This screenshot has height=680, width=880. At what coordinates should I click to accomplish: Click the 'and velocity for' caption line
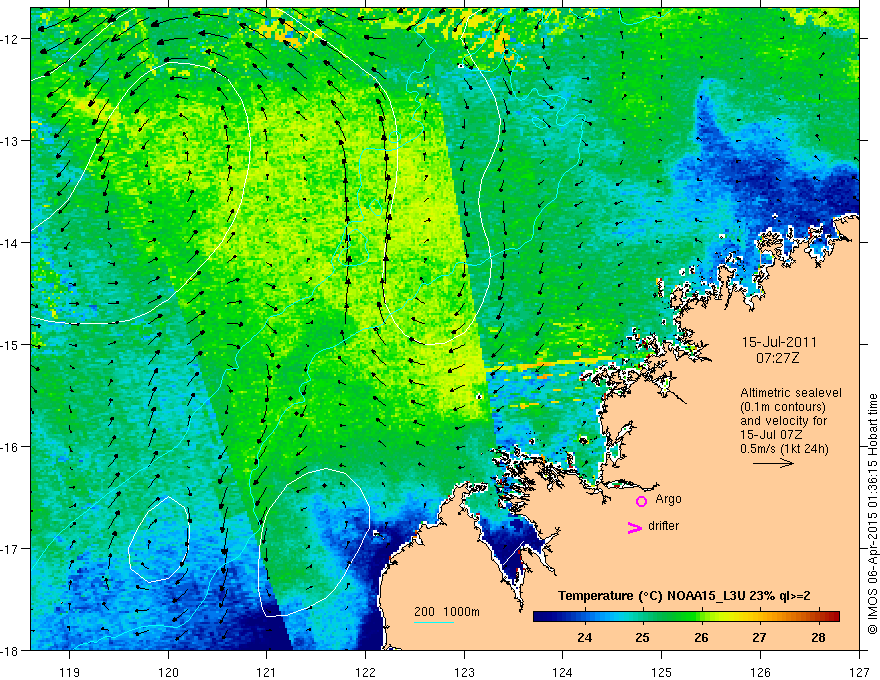click(x=783, y=421)
